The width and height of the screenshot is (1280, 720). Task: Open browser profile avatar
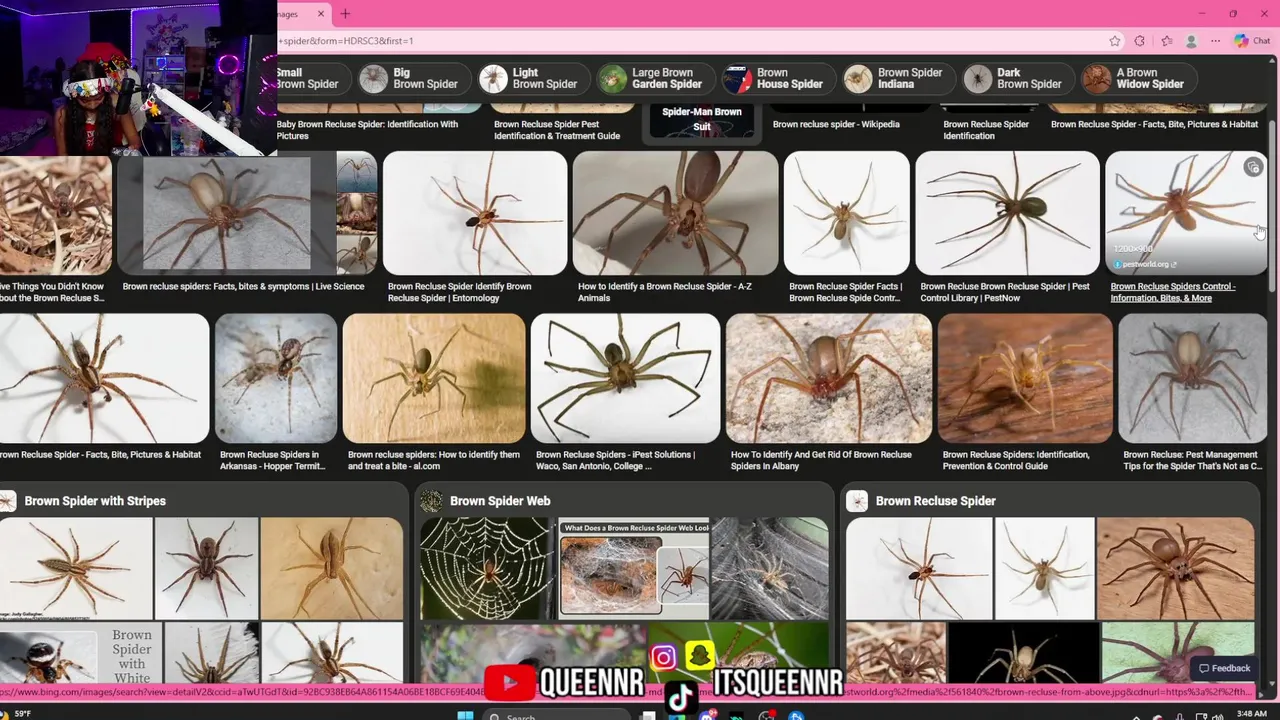(1191, 41)
